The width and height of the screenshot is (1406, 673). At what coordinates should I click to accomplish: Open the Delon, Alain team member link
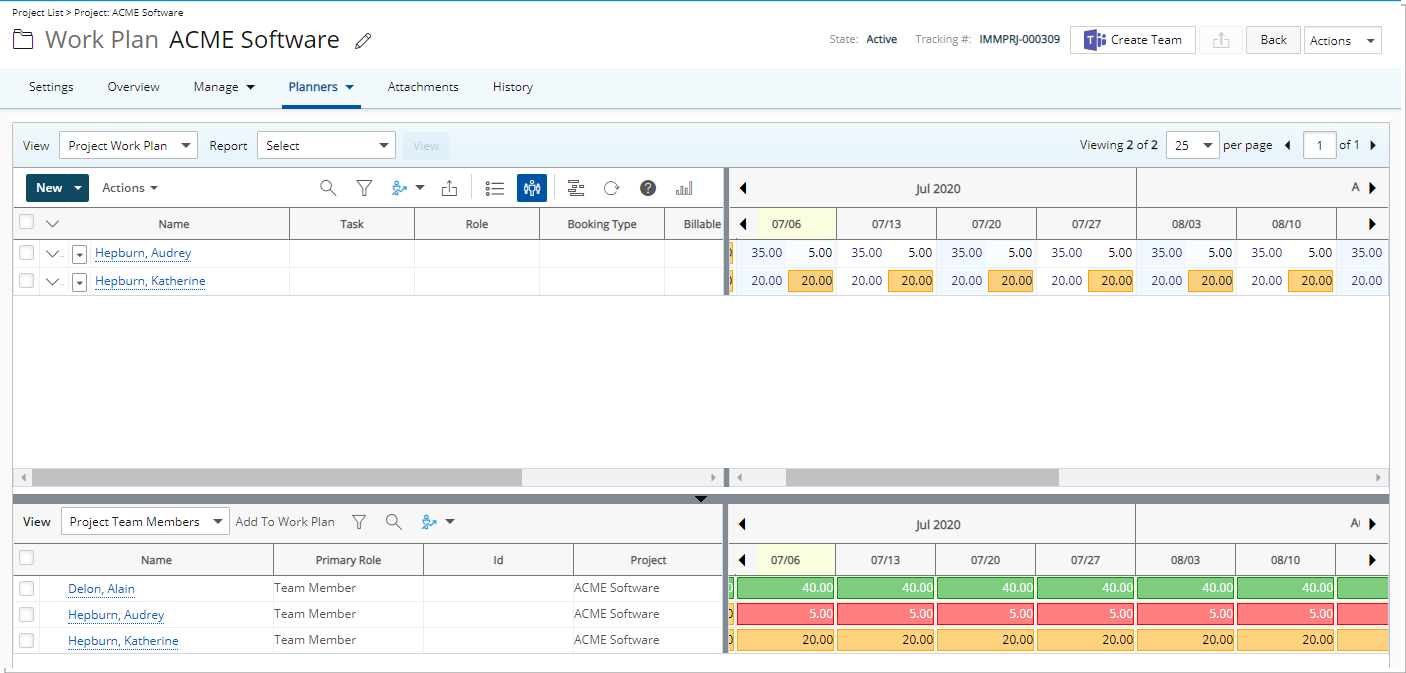[101, 589]
